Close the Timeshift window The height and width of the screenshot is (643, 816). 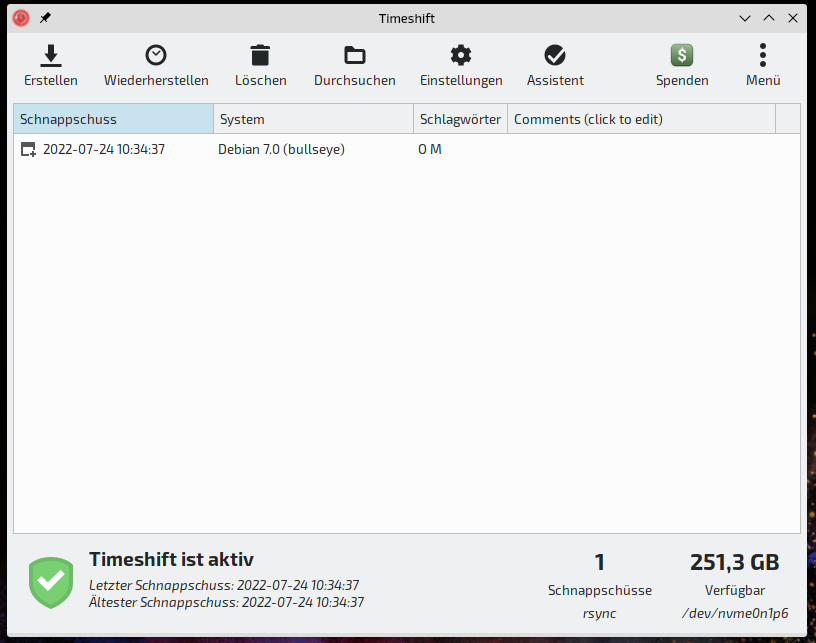click(793, 18)
